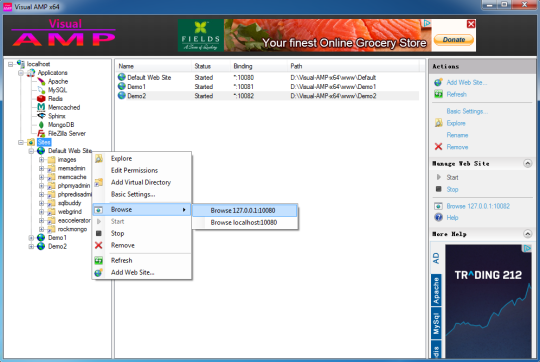Click the Refresh icon in context menu
540x362 pixels.
(98, 260)
